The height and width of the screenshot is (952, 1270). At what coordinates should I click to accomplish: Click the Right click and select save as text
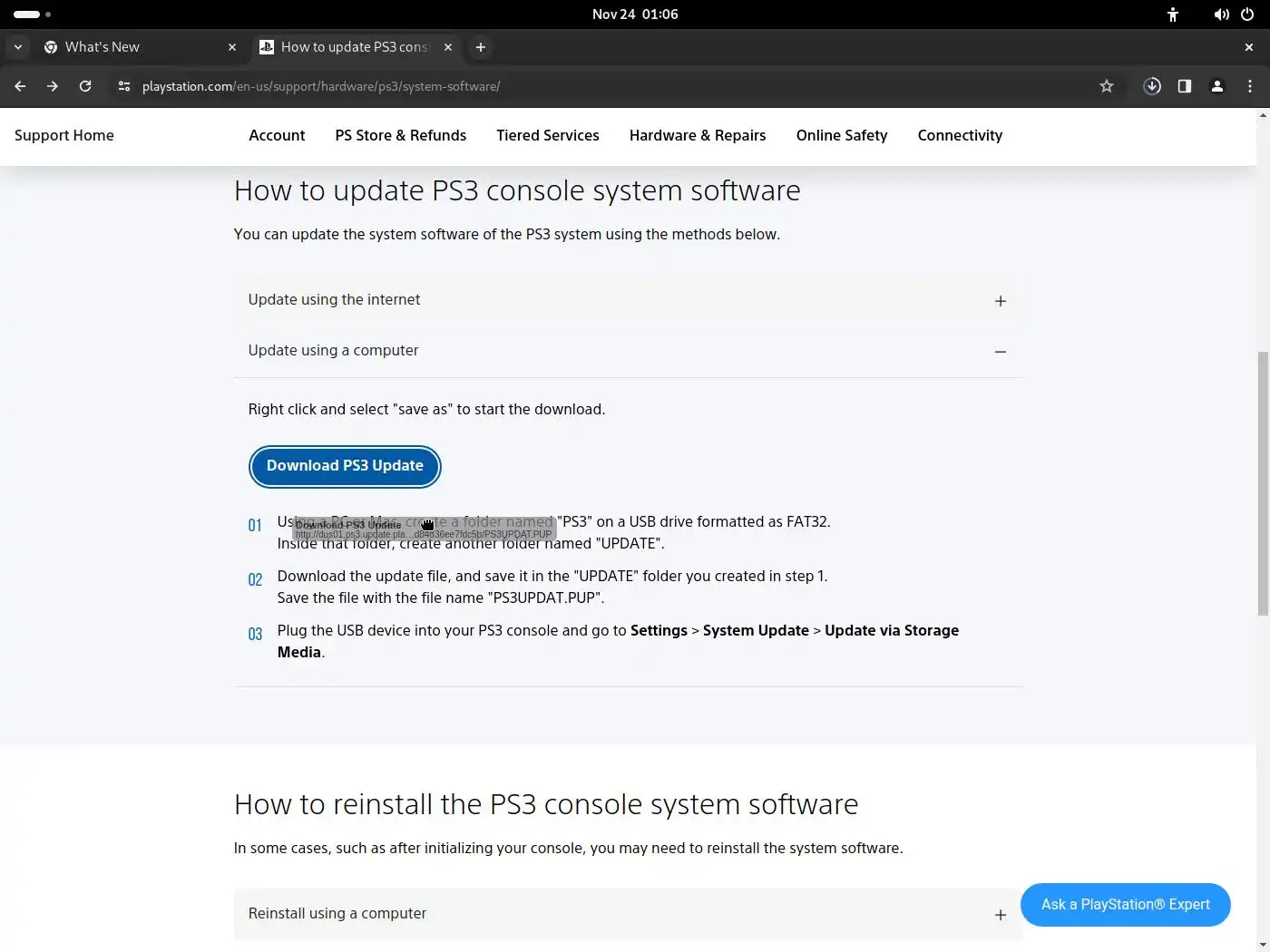point(426,410)
